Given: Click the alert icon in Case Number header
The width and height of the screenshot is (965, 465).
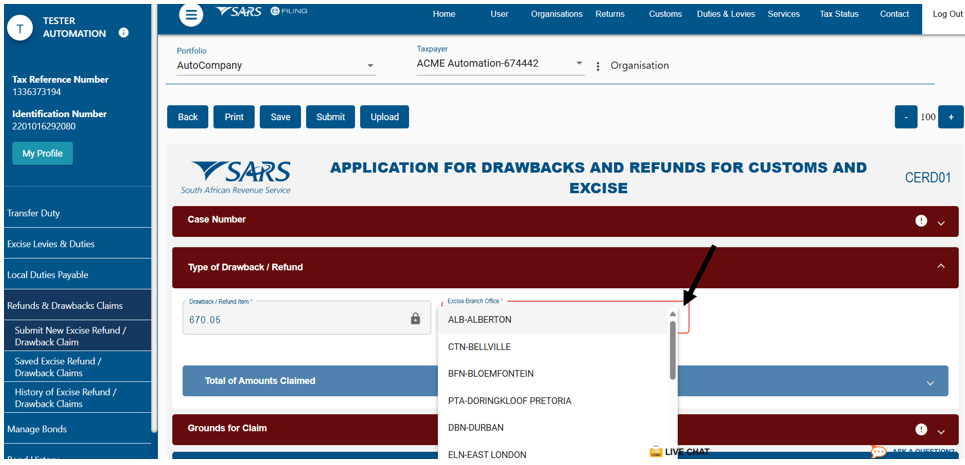Looking at the screenshot, I should tap(921, 221).
